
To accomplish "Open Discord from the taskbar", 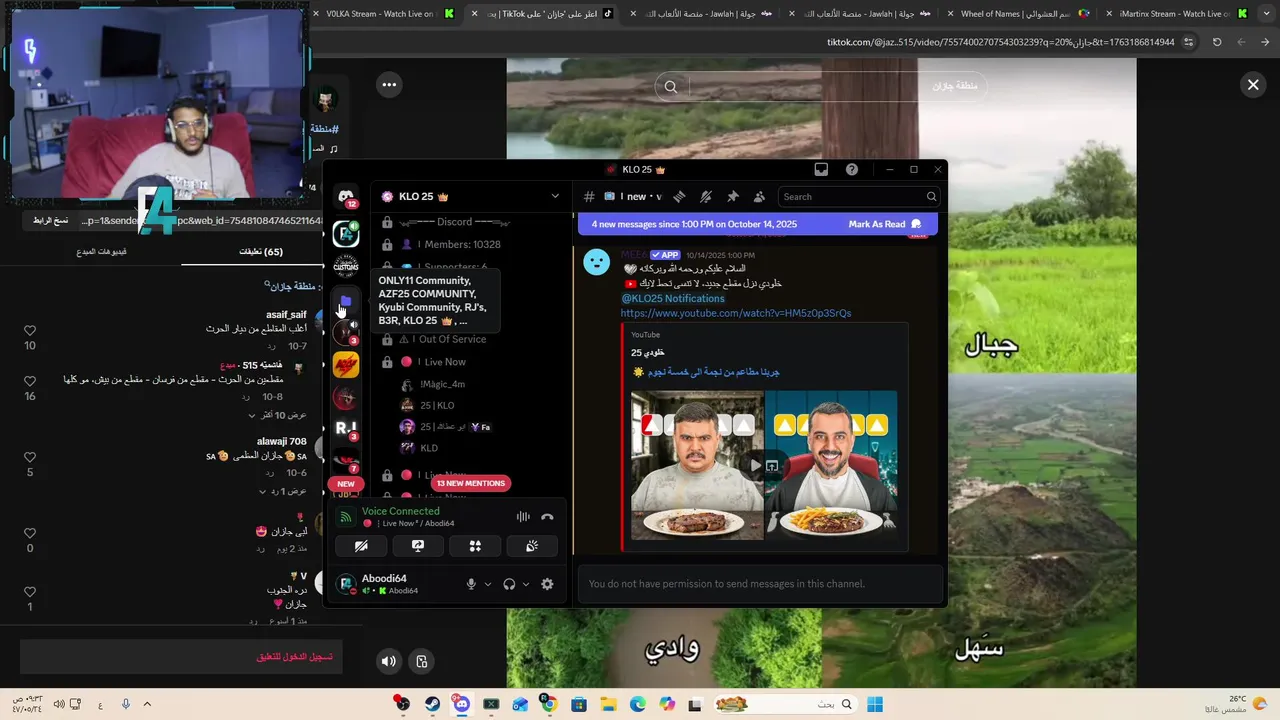I will (461, 705).
